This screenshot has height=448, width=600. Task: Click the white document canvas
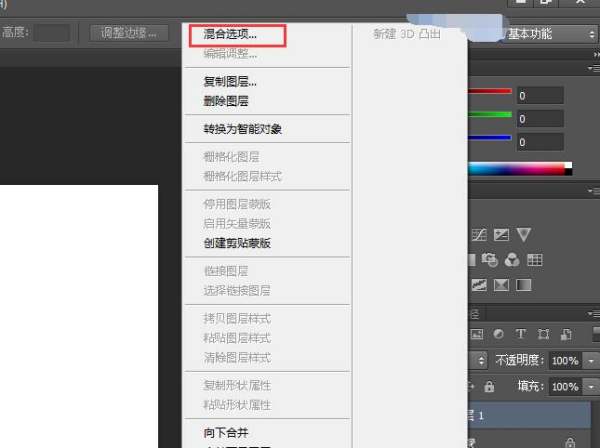tap(79, 316)
